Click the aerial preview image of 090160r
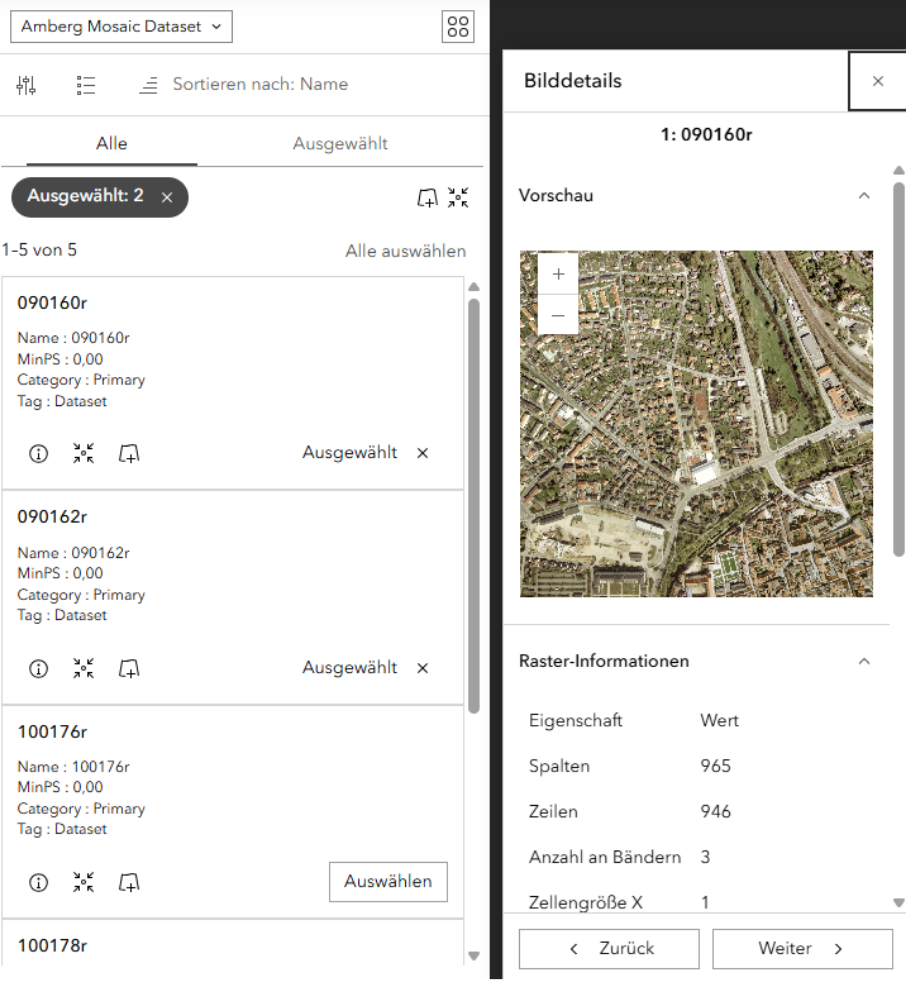This screenshot has height=981, width=906. (x=696, y=424)
